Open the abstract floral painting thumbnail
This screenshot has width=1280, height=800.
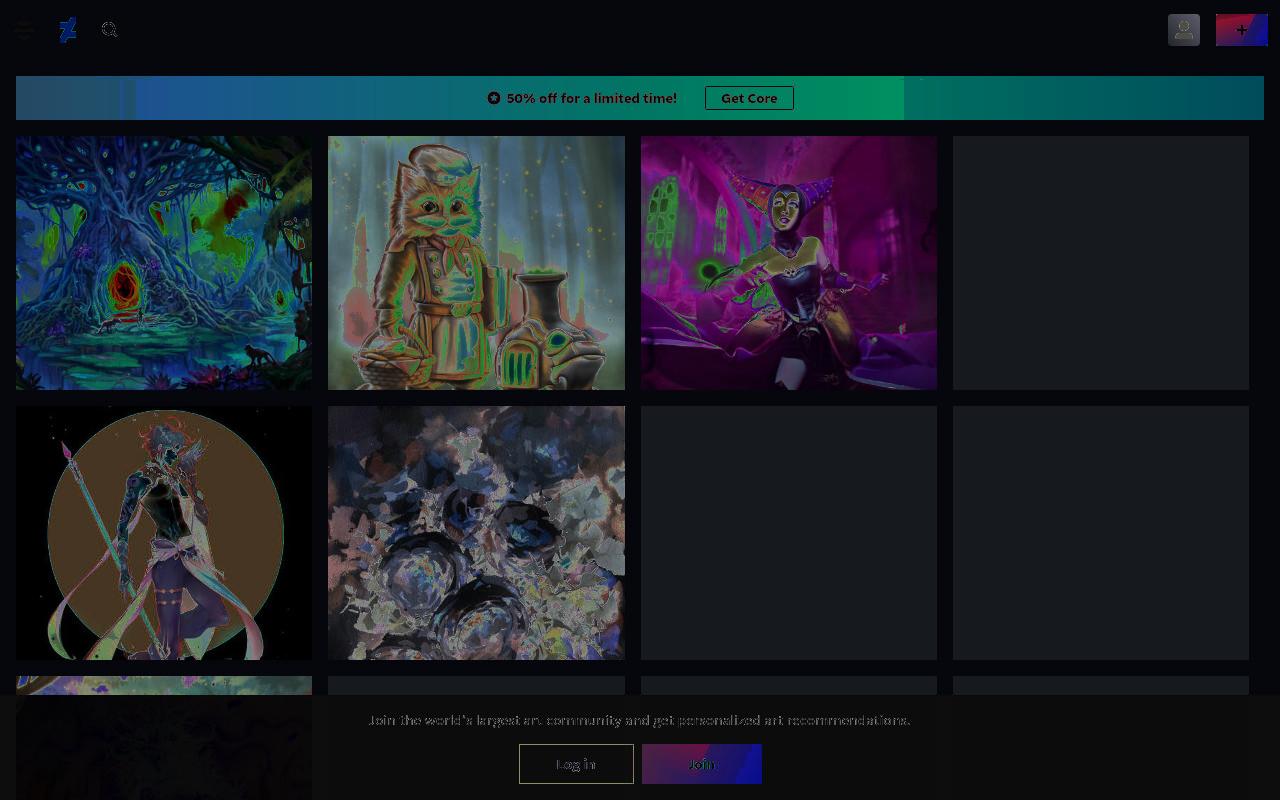[x=476, y=533]
